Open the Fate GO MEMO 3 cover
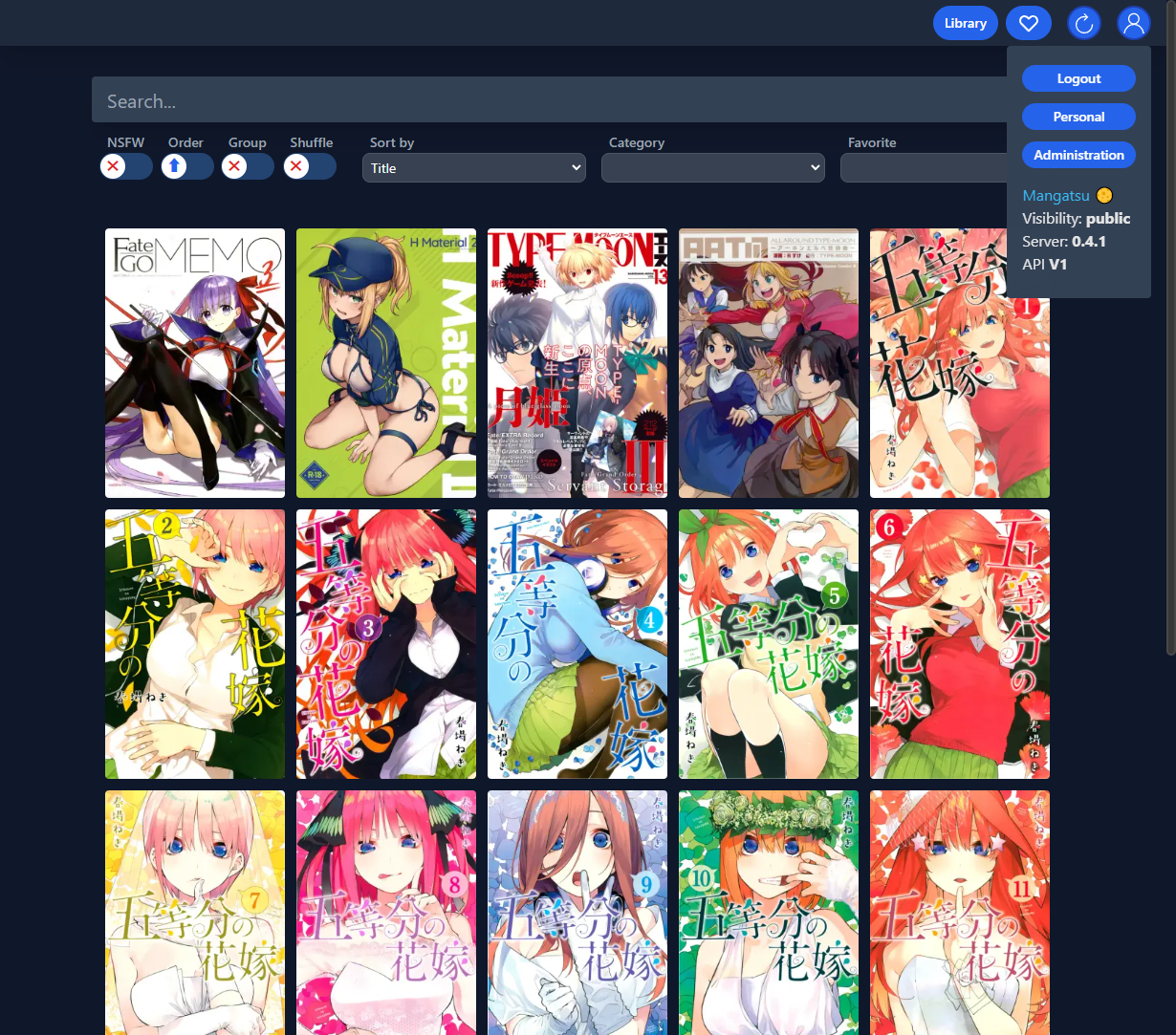Viewport: 1176px width, 1035px height. coord(195,363)
